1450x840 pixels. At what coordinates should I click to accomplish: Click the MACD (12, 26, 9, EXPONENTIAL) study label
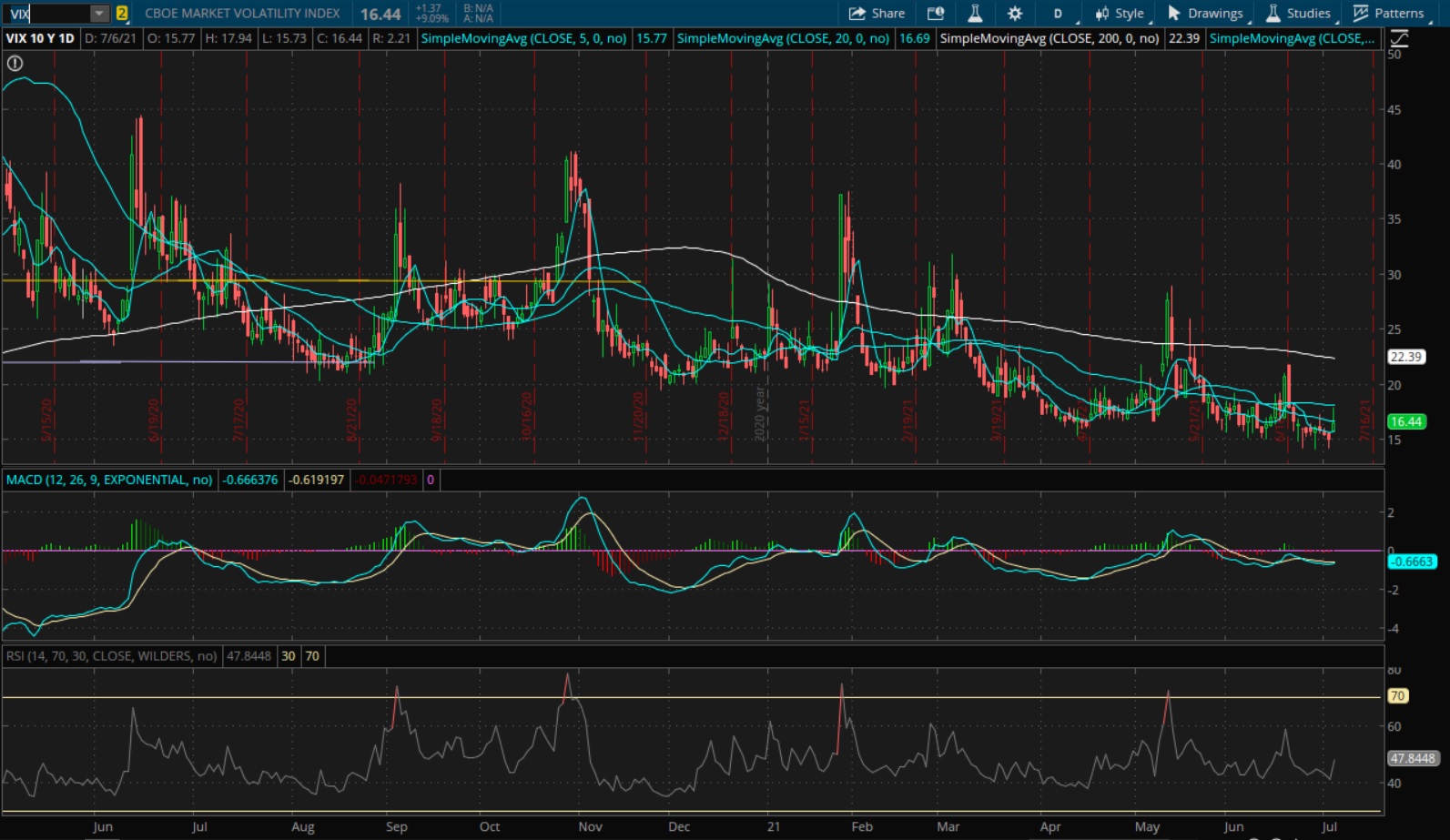pyautogui.click(x=109, y=480)
